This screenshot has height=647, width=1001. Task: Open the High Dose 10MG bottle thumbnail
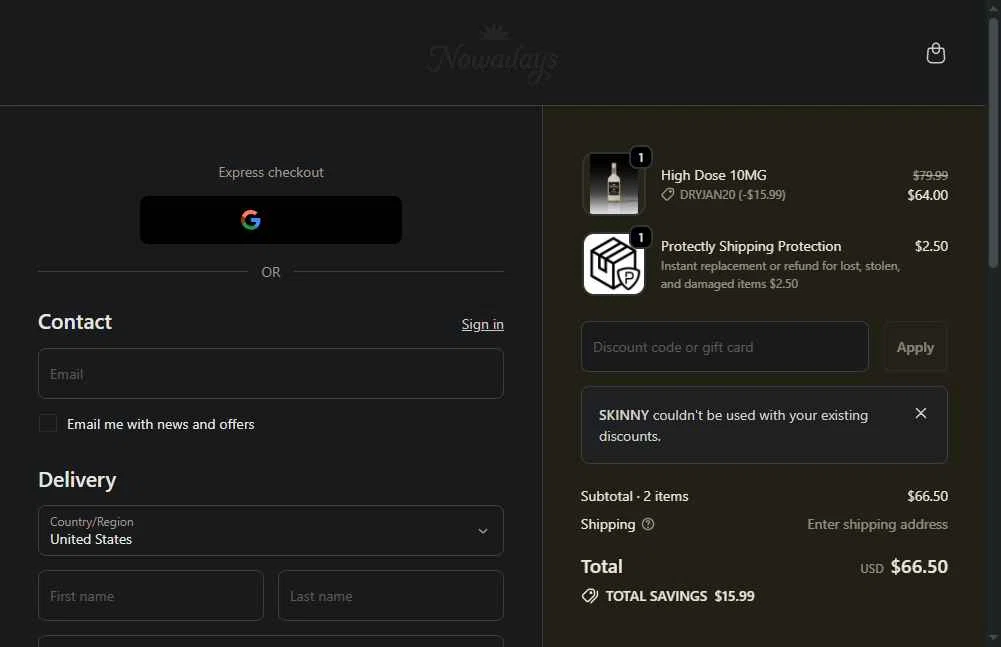tap(613, 184)
